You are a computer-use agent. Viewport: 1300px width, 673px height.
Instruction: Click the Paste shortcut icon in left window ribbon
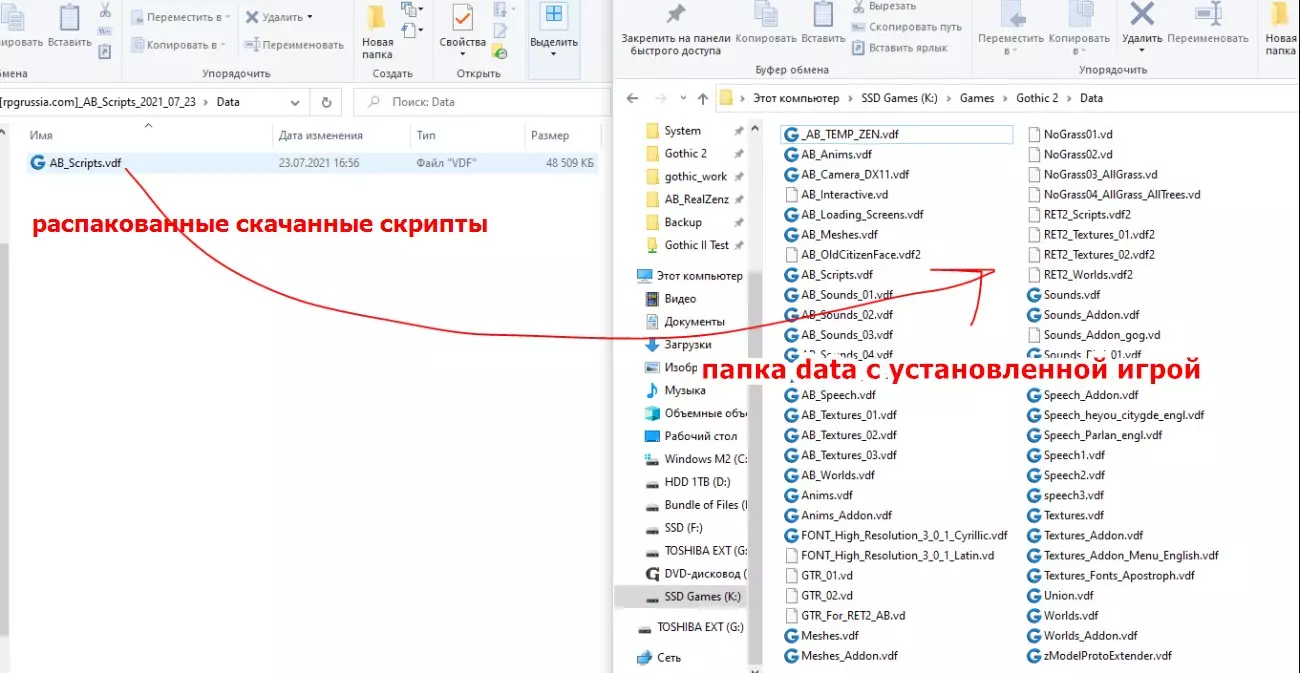coord(105,50)
